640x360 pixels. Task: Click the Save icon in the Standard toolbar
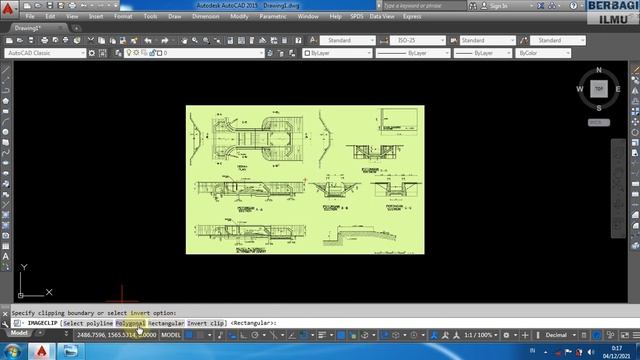[31, 40]
